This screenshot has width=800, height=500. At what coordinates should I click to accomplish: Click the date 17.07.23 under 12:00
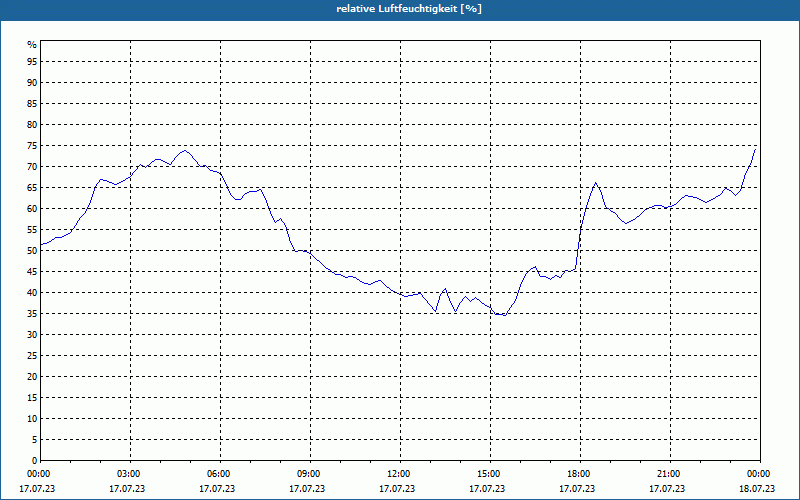tap(397, 489)
